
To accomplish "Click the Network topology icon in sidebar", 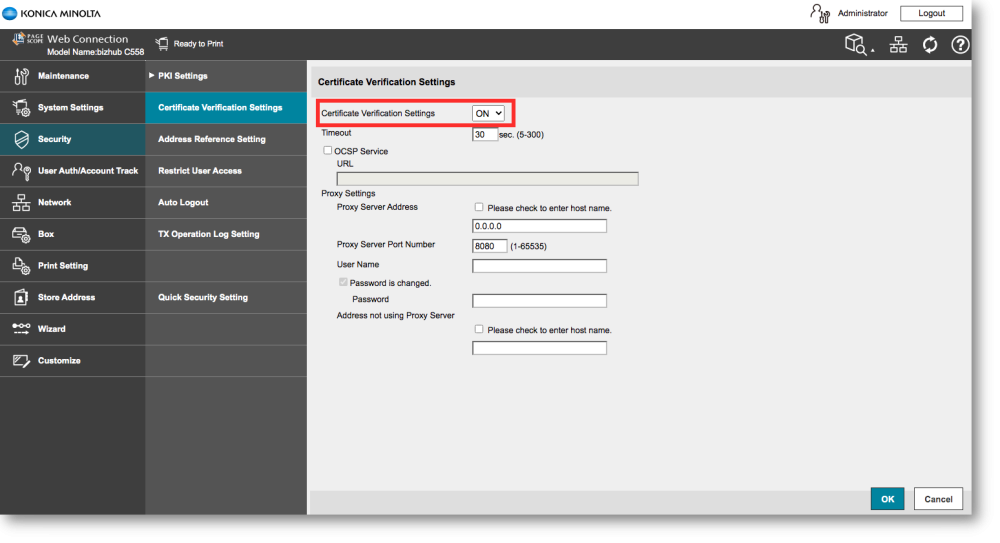I will pyautogui.click(x=21, y=202).
